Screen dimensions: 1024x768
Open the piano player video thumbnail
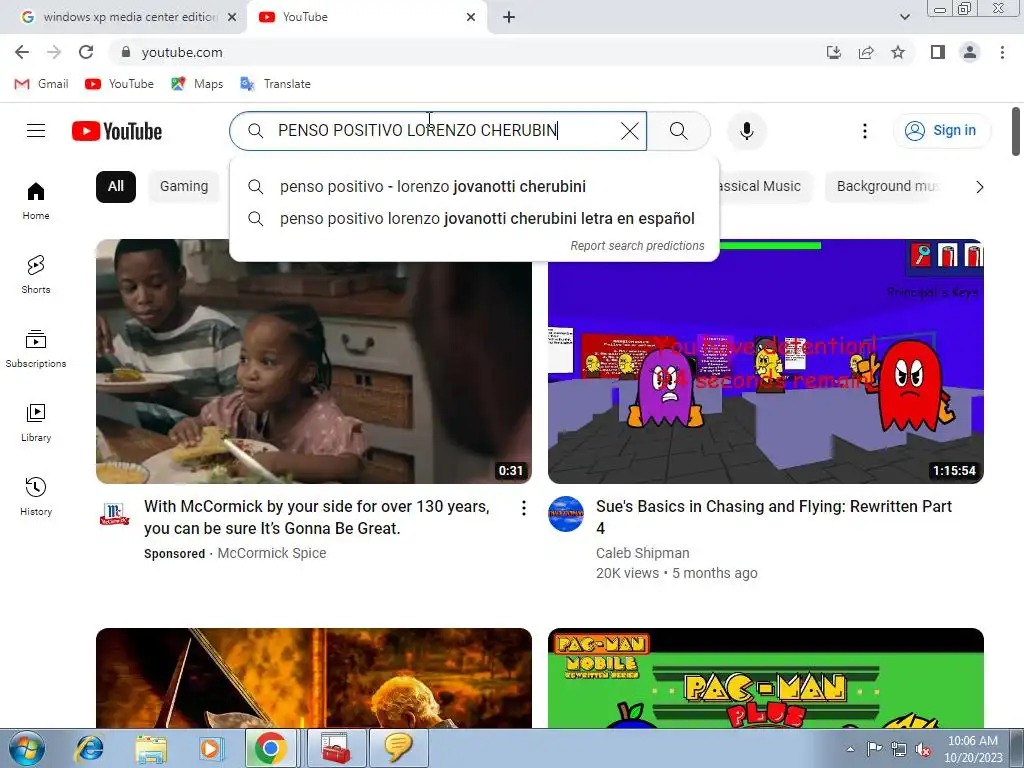(313, 678)
